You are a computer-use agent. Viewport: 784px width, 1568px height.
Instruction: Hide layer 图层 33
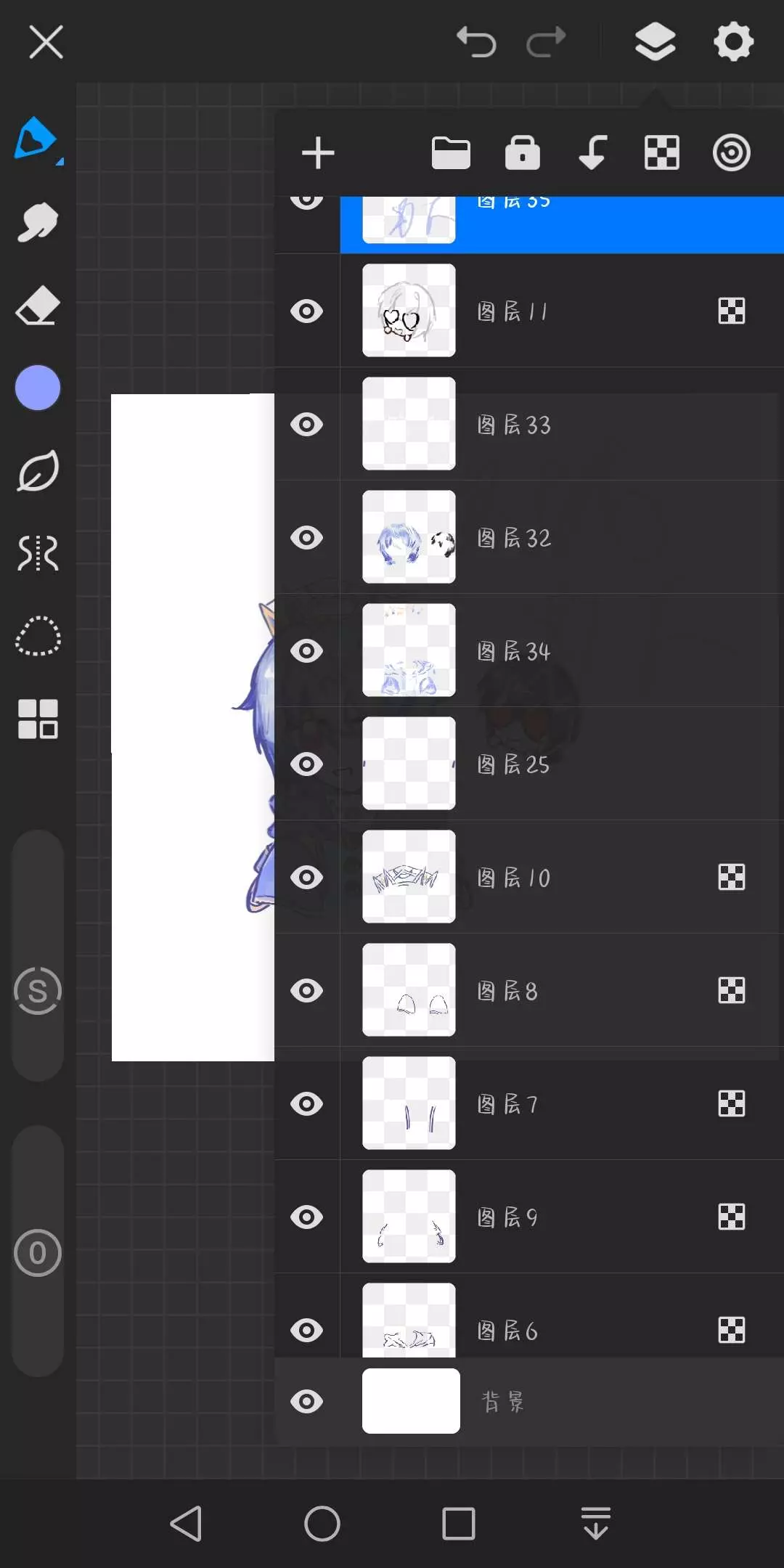click(306, 425)
